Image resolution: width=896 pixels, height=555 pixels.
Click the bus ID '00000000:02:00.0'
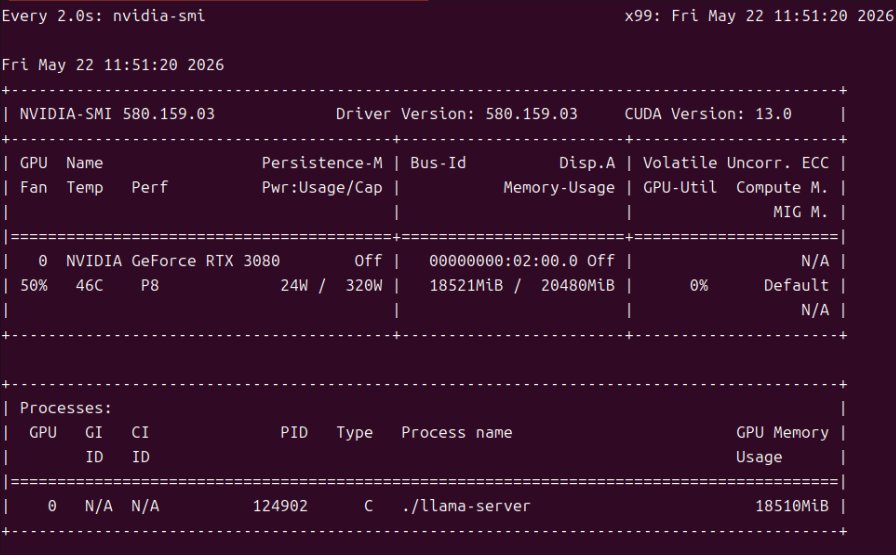[503, 261]
